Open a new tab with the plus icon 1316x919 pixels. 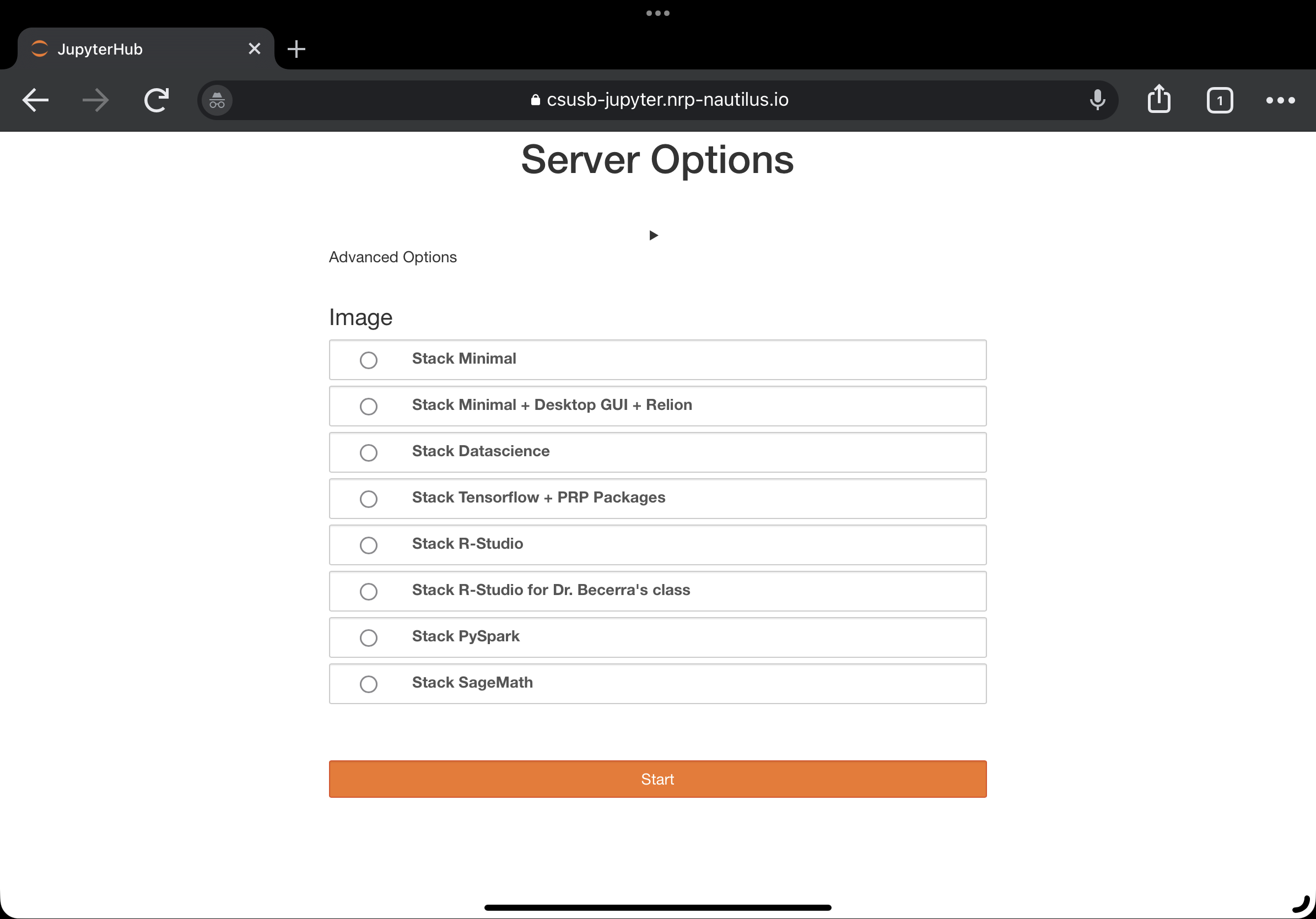coord(296,49)
